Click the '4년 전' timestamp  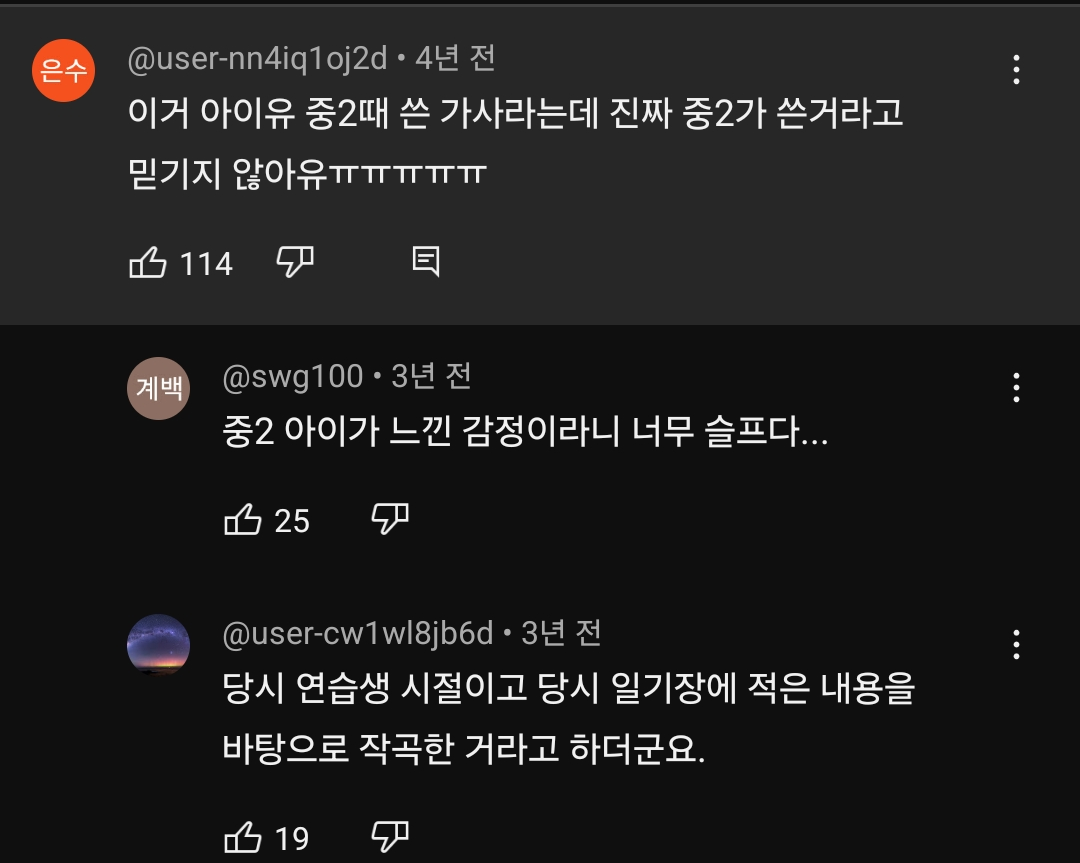(455, 59)
